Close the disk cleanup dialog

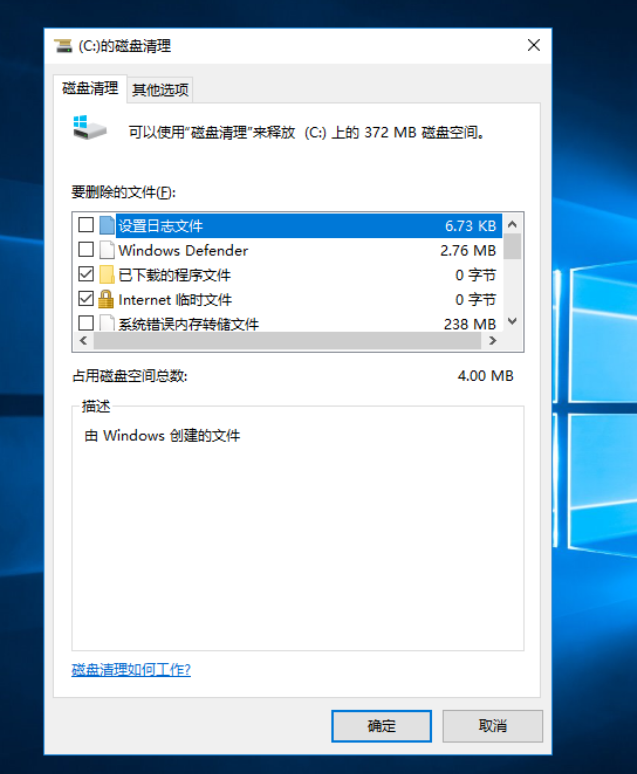pos(533,45)
